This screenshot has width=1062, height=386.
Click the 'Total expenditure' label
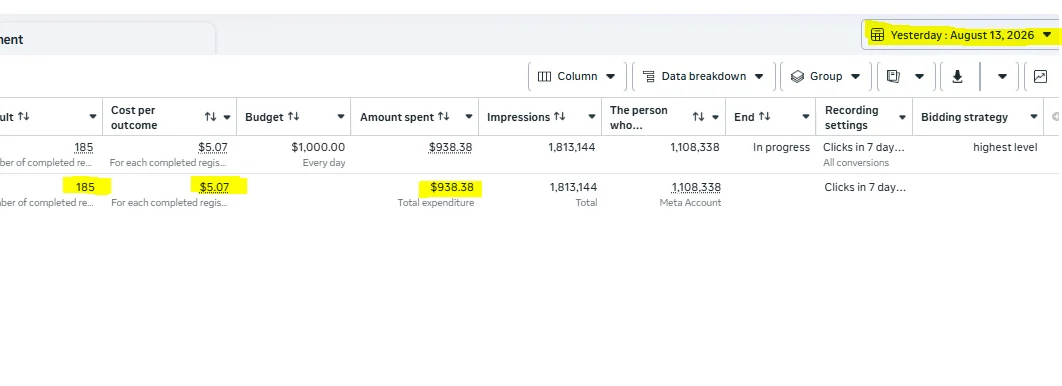tap(436, 202)
